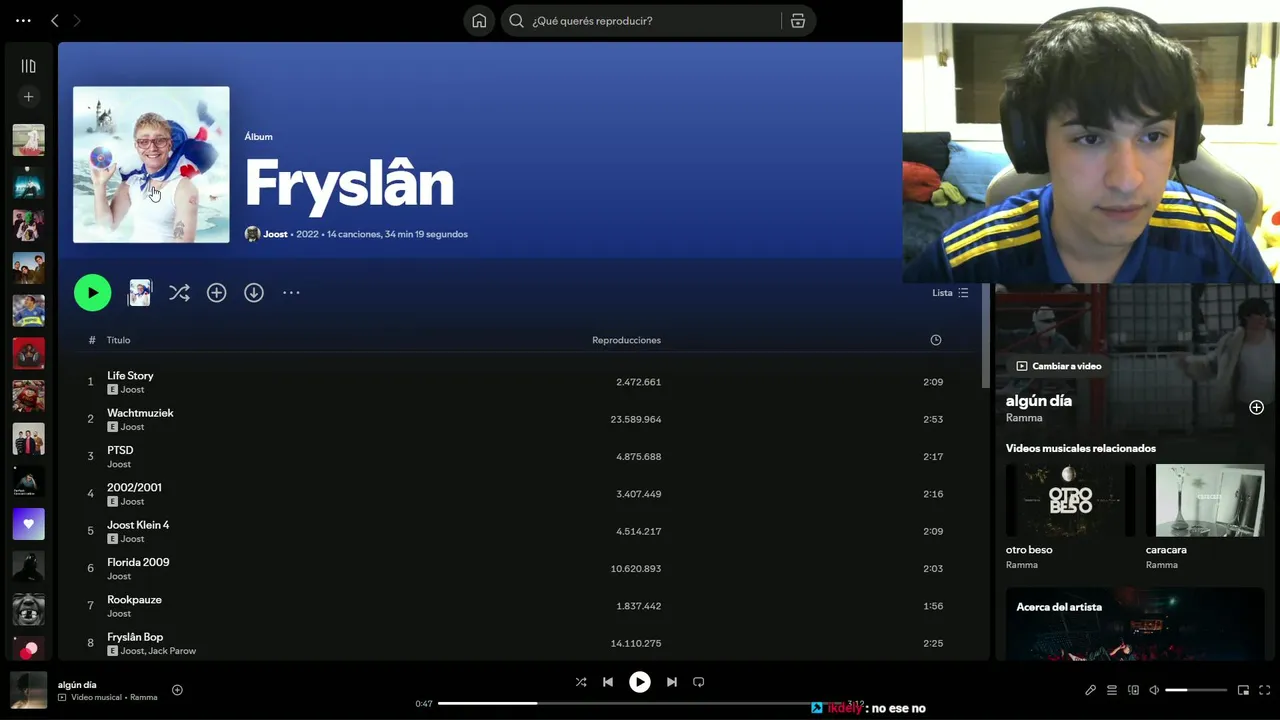Open the Ramma artist link under algún día
Image resolution: width=1280 pixels, height=720 pixels.
pyautogui.click(x=1024, y=418)
